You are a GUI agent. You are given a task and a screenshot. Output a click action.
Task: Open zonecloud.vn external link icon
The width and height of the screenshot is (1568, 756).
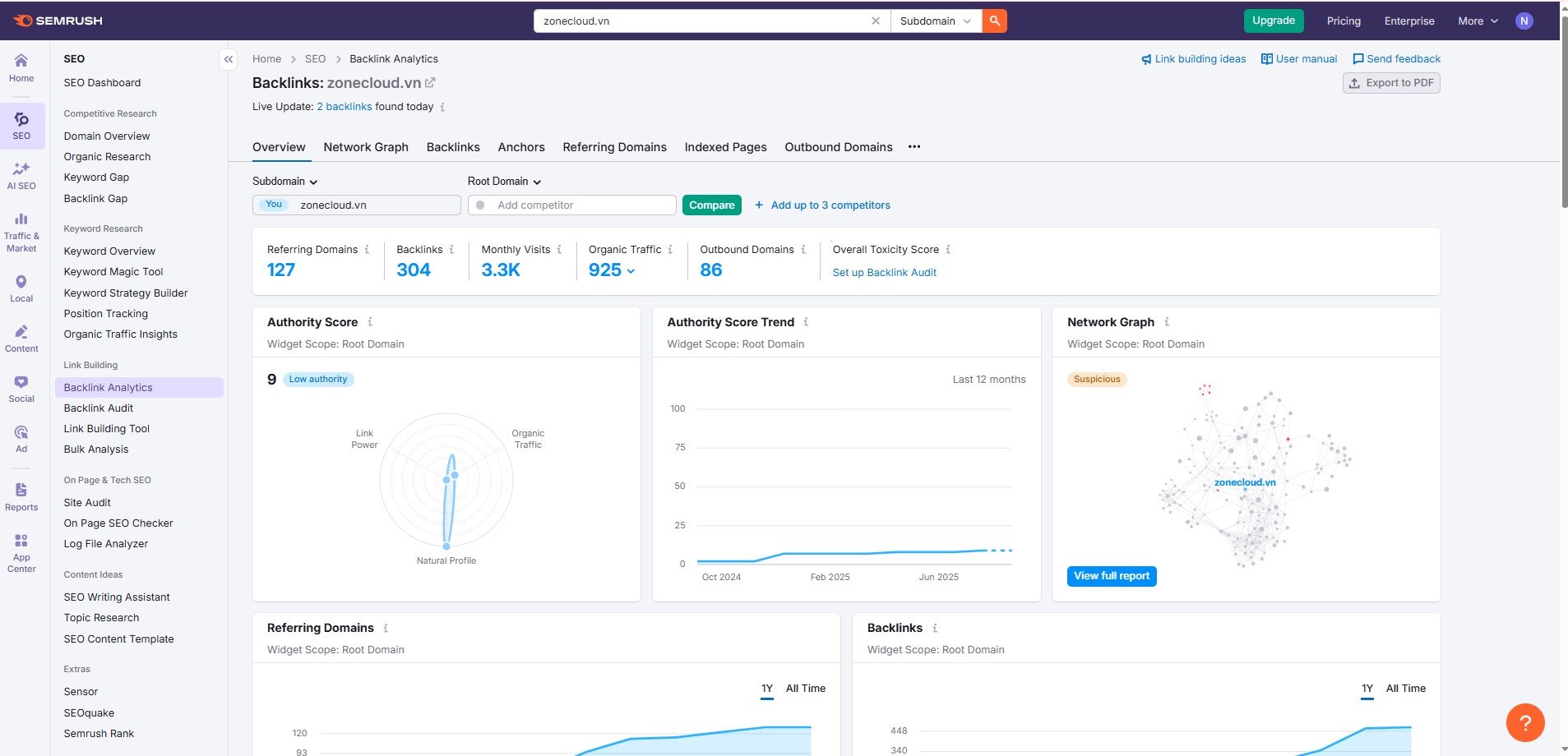[430, 83]
